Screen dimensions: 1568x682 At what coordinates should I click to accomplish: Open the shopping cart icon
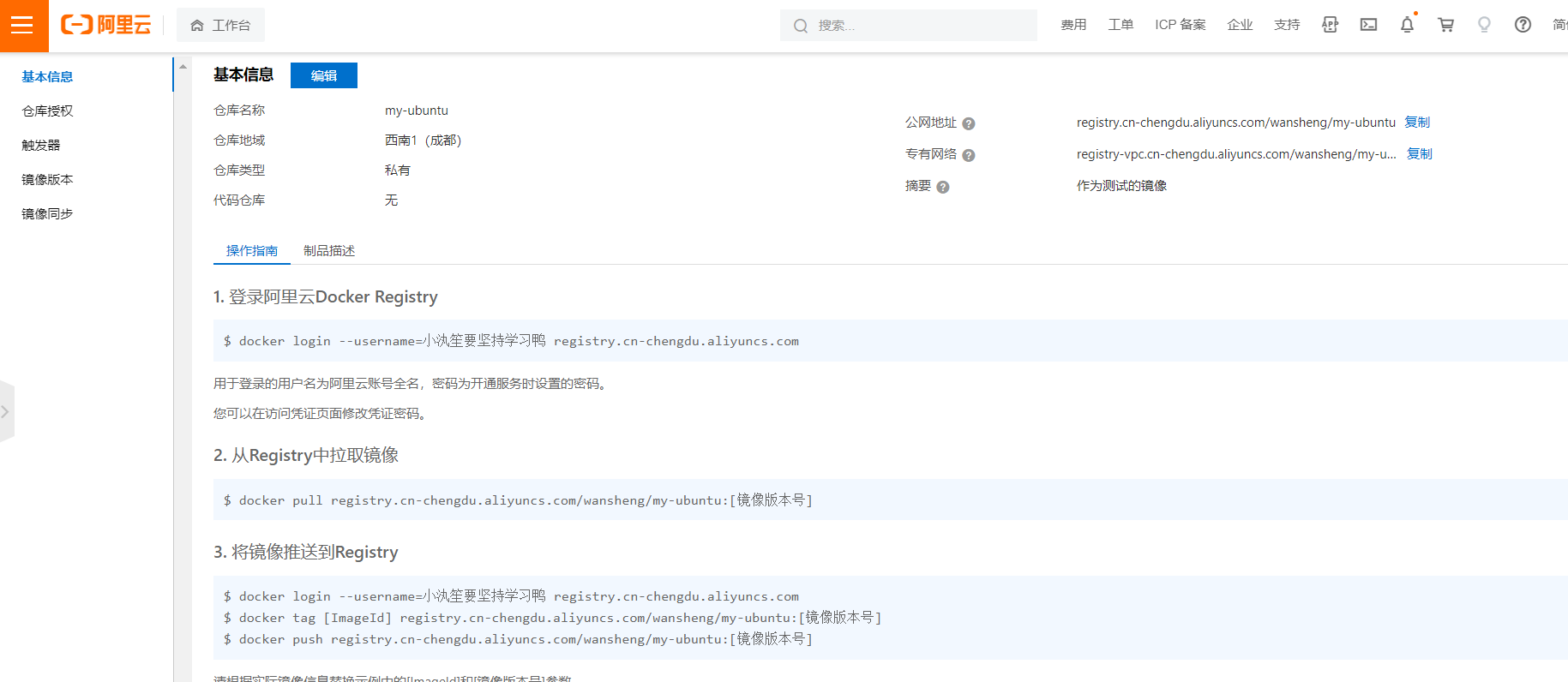coord(1445,25)
